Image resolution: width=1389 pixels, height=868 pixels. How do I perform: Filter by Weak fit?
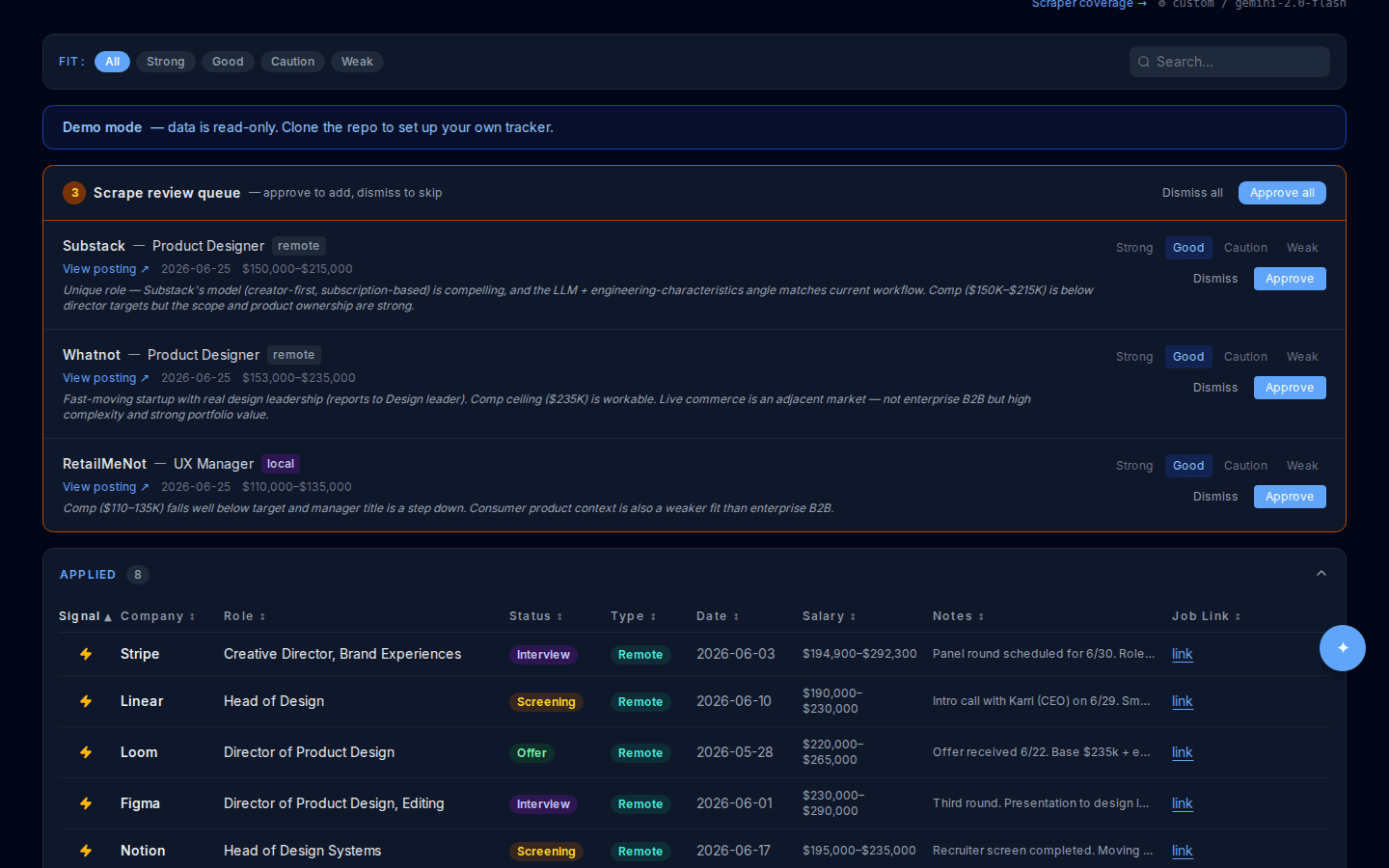tap(357, 62)
